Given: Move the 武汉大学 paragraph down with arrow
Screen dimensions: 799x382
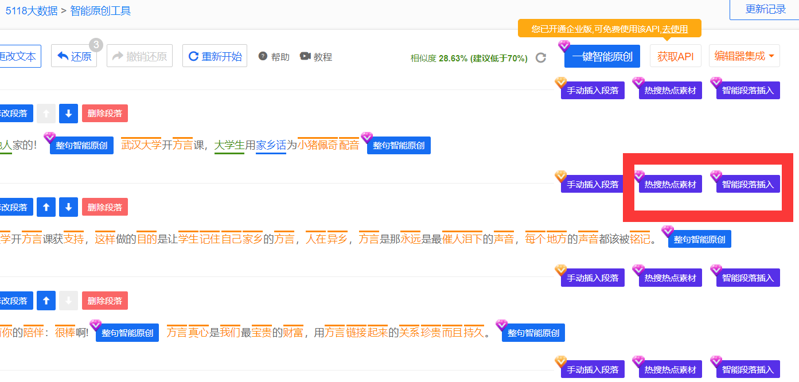Looking at the screenshot, I should coord(68,114).
